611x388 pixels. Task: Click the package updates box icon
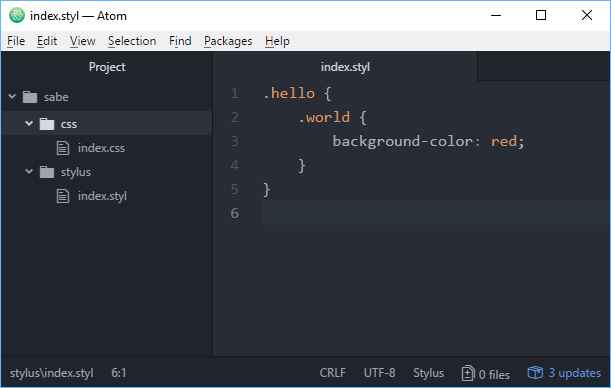(535, 372)
